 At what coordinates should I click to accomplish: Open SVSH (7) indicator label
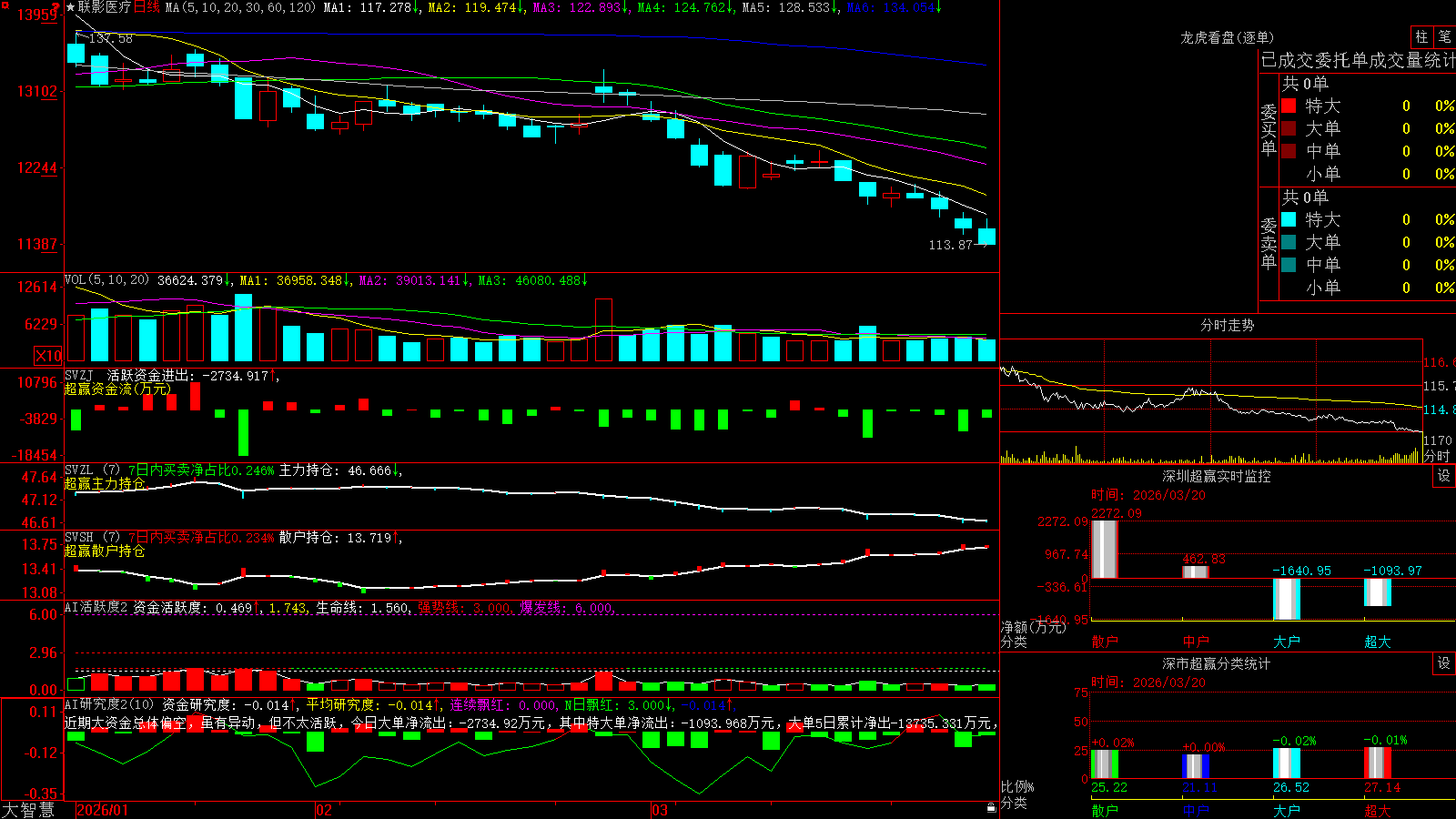92,538
